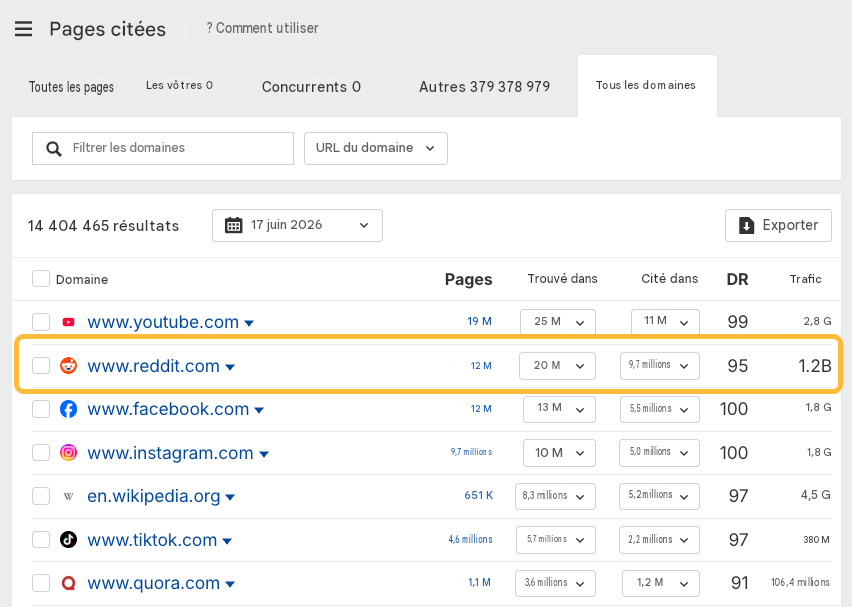Expand Instagram's 10 M Trouvé dans dropdown
Screen dimensions: 852x607
pos(559,453)
